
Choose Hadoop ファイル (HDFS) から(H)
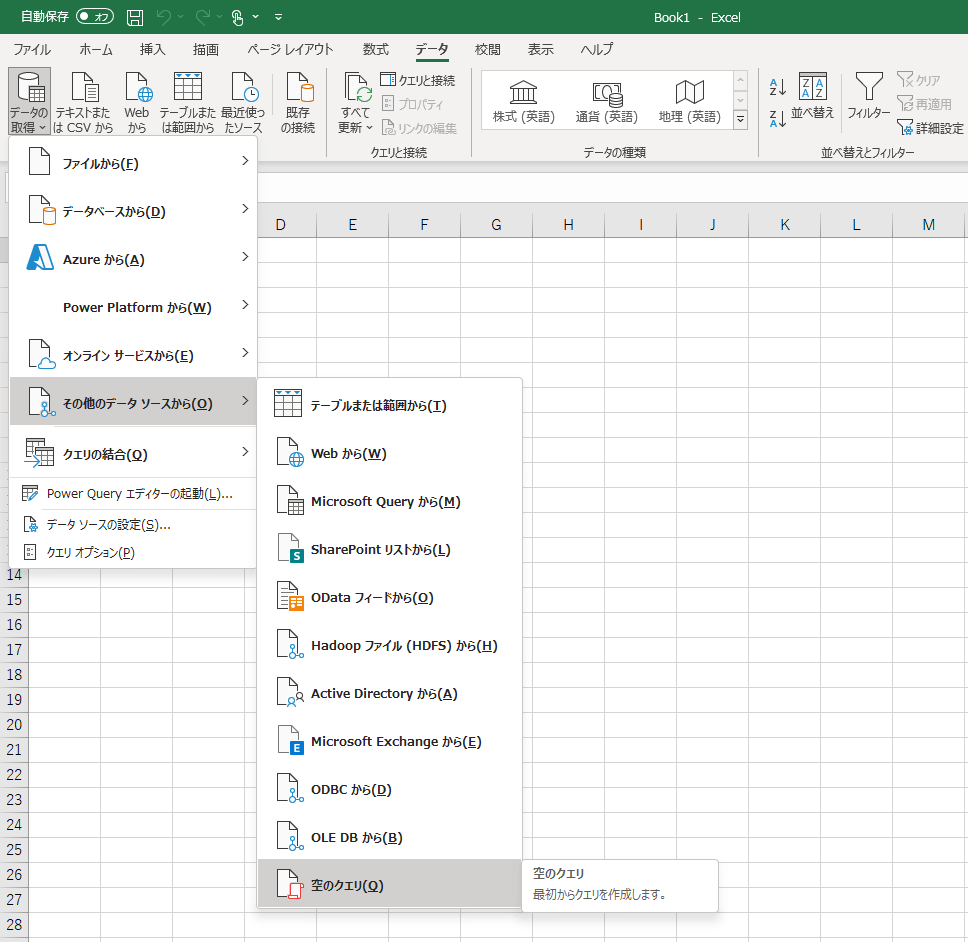pos(390,645)
